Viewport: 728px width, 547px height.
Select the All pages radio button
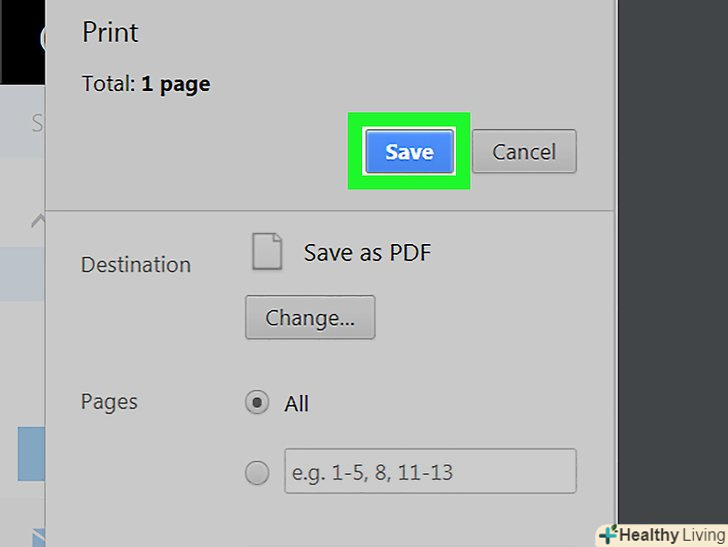click(257, 403)
